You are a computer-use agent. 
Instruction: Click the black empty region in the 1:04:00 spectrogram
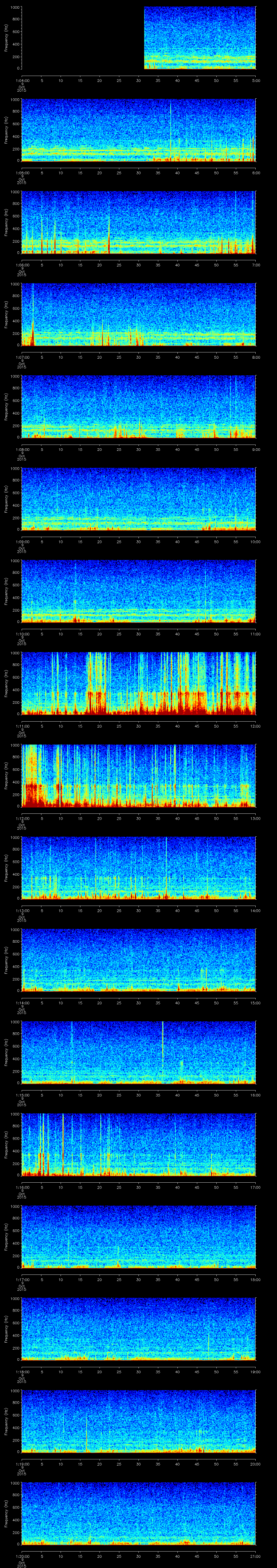pyautogui.click(x=82, y=38)
